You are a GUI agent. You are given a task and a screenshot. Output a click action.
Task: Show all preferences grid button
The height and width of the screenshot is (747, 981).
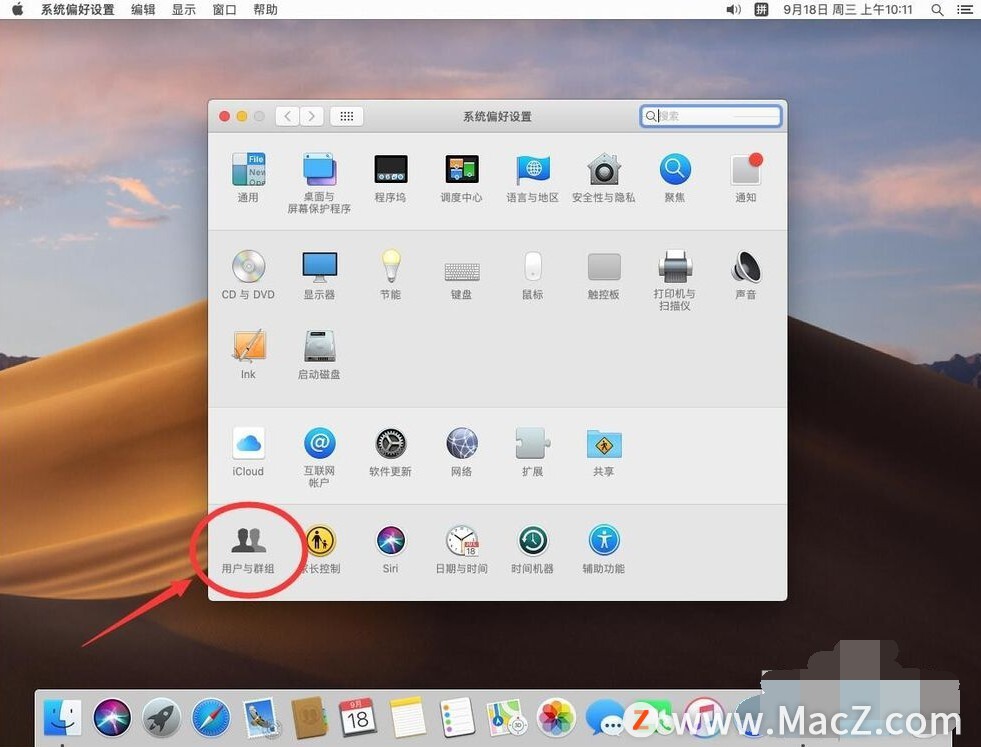[x=347, y=116]
